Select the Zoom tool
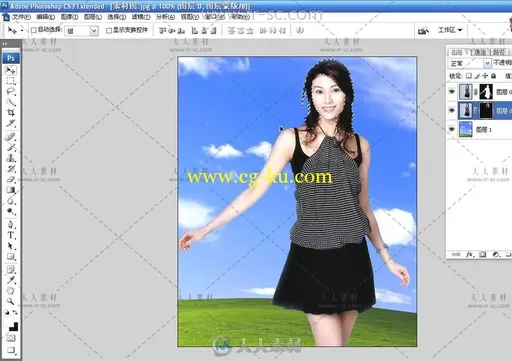Viewport: 512px width, 361px height. pos(11,301)
